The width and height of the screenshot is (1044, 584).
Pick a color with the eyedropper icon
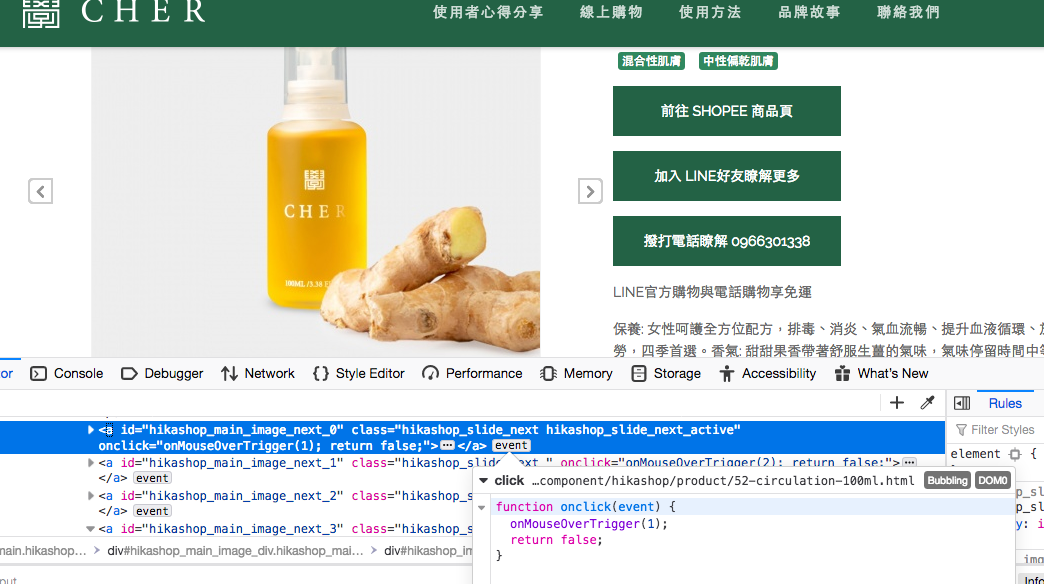pos(927,403)
